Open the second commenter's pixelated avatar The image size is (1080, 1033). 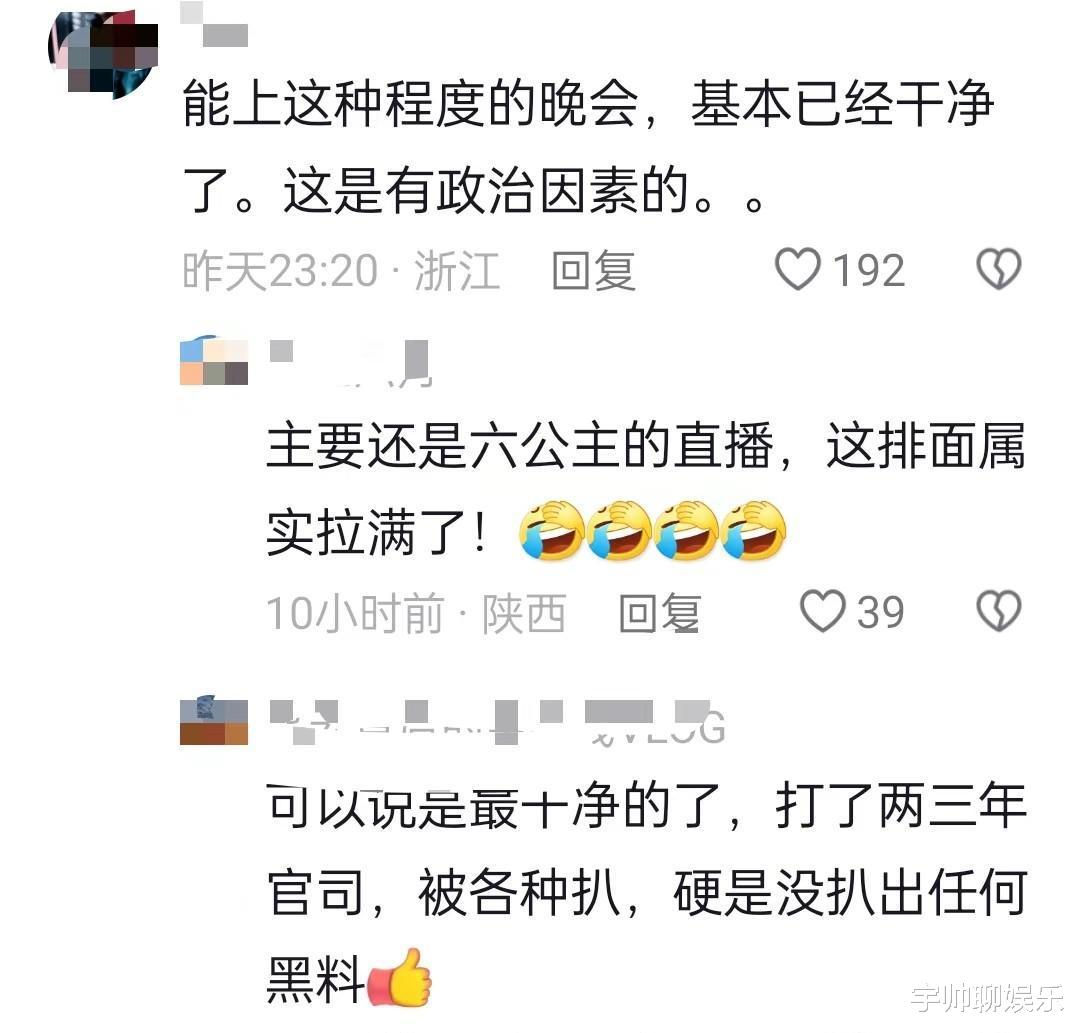pyautogui.click(x=214, y=360)
